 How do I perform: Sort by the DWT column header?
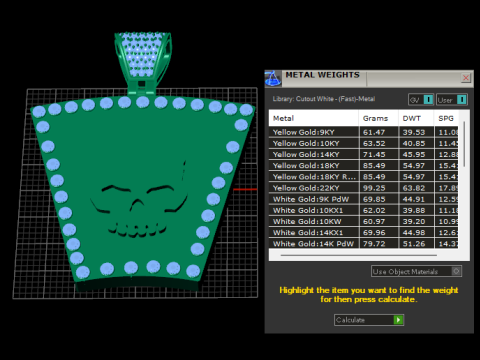[416, 118]
